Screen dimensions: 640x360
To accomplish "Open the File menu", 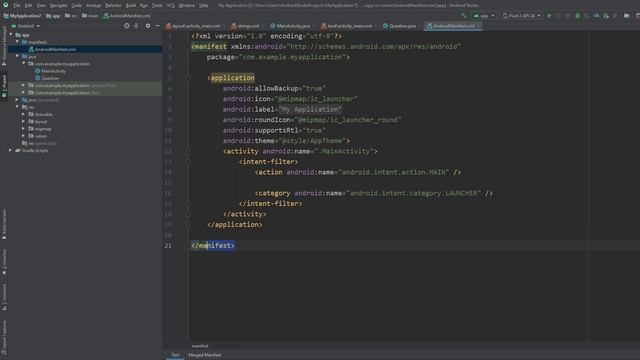I will [17, 6].
